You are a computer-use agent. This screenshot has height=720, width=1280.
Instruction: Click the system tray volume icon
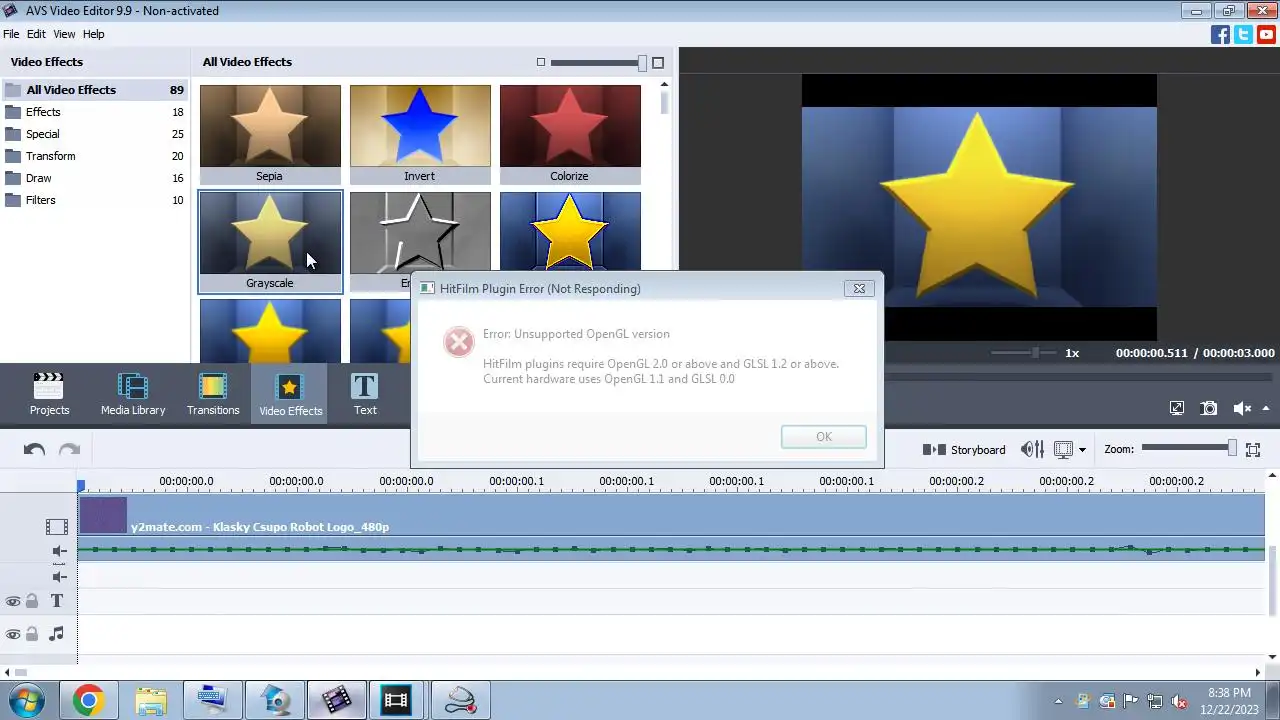pos(1178,701)
